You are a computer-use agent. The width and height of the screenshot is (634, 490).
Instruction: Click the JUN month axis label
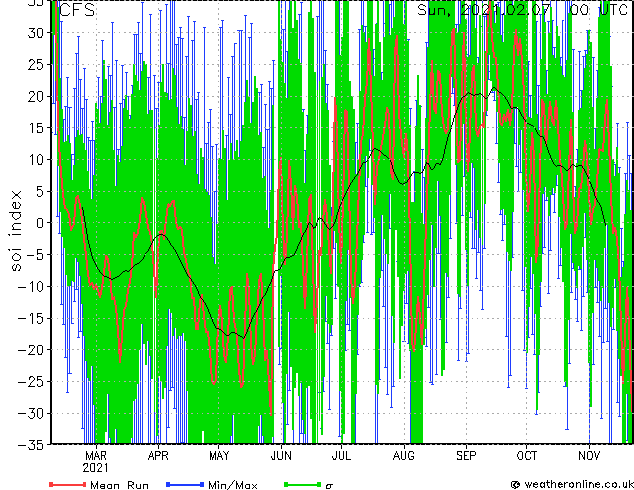[x=281, y=456]
